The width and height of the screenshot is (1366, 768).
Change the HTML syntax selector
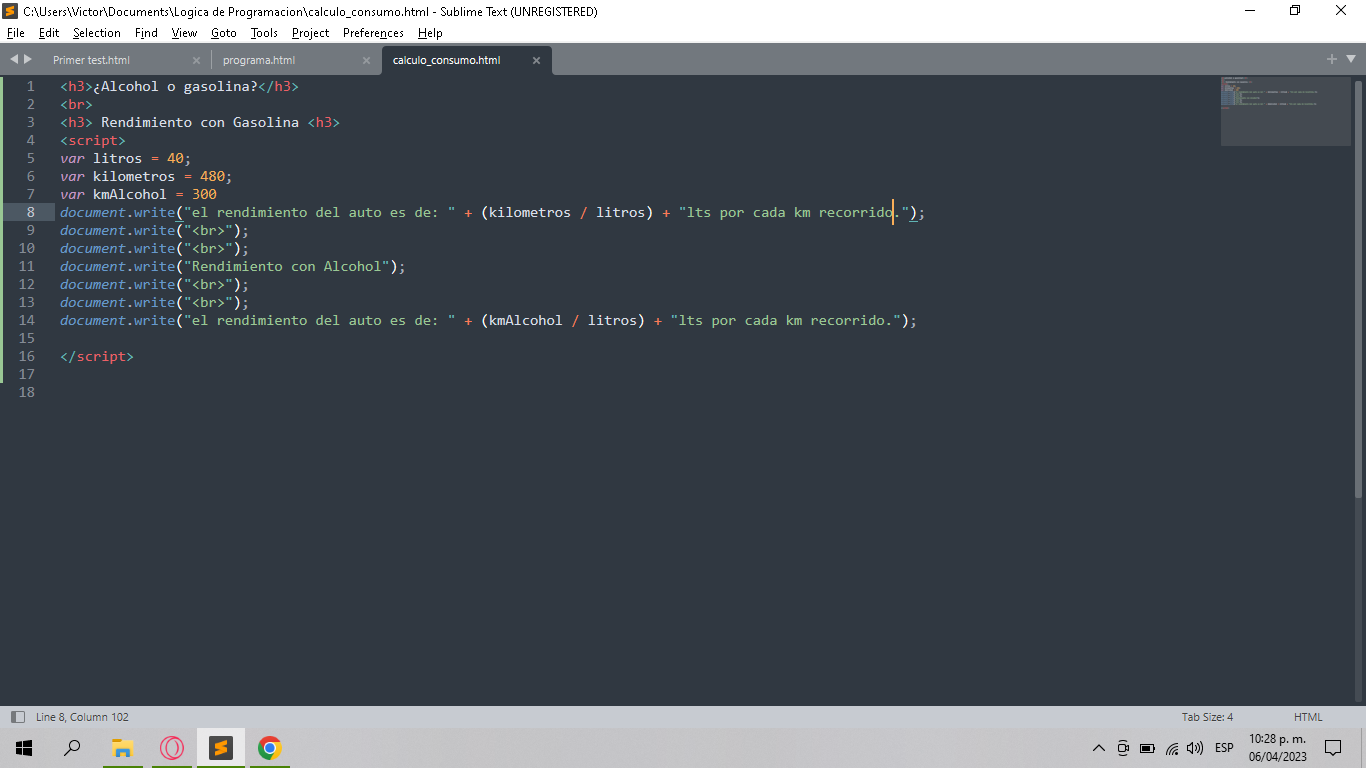tap(1308, 717)
